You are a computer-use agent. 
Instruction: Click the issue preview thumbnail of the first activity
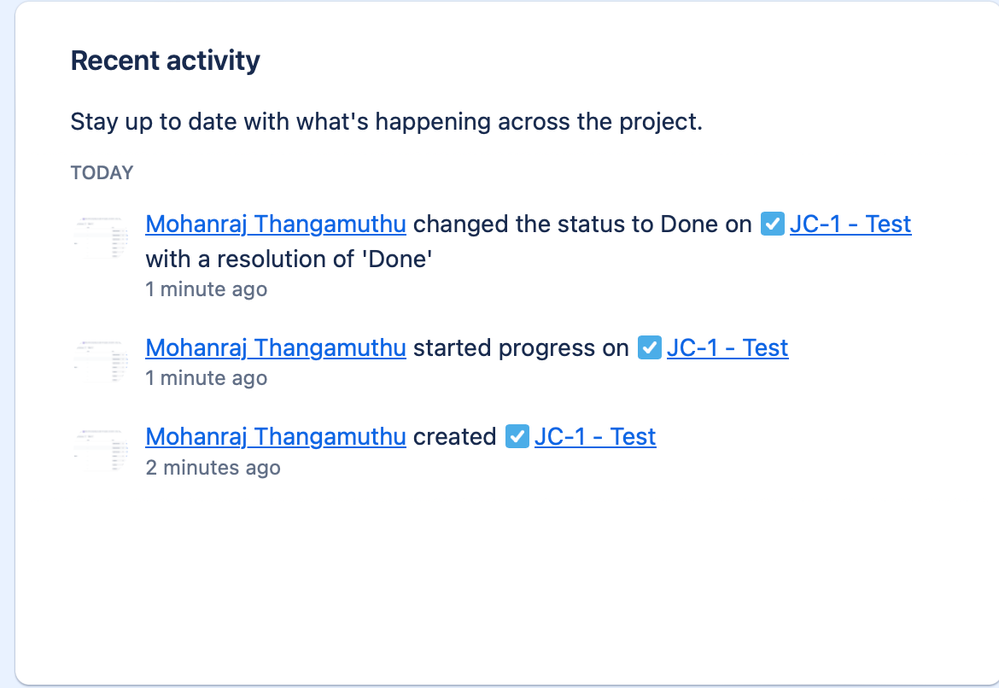click(100, 238)
